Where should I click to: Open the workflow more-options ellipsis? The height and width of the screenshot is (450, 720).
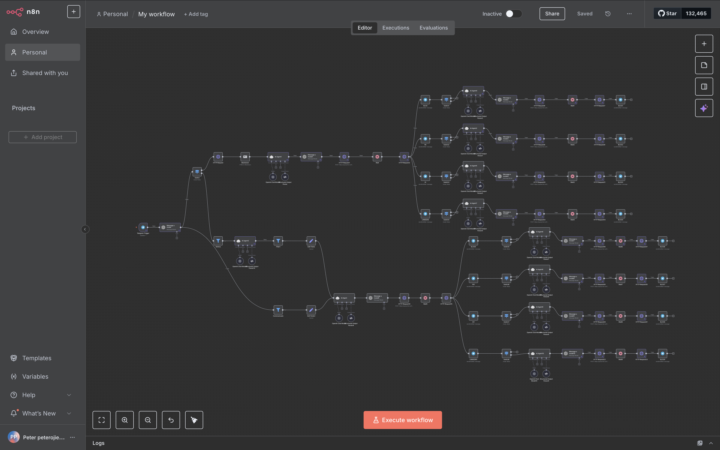tap(629, 14)
